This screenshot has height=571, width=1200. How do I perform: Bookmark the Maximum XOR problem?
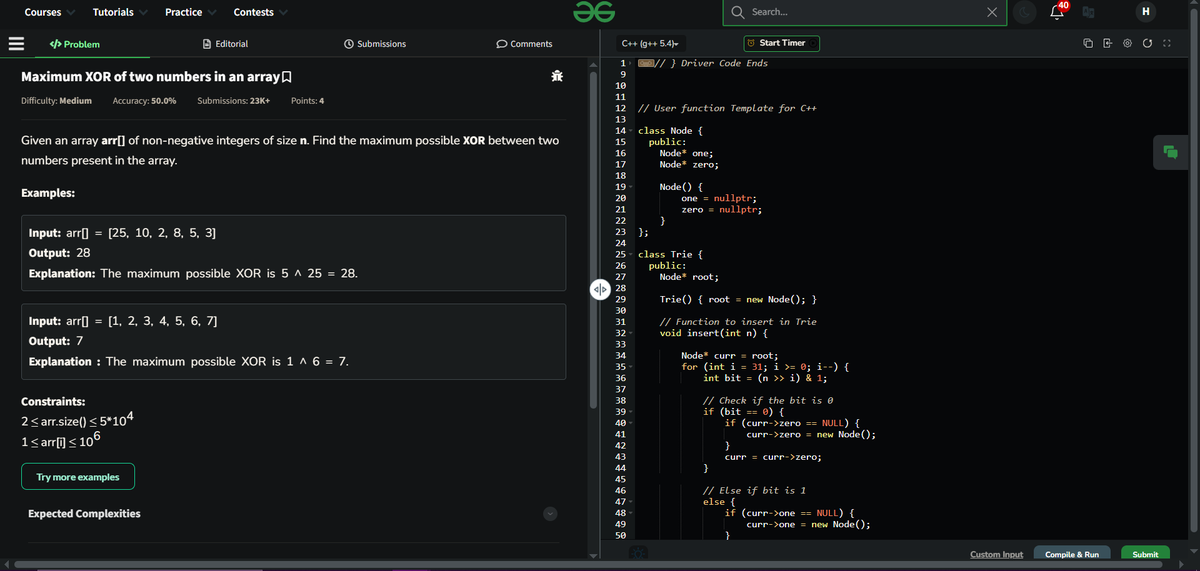[288, 77]
